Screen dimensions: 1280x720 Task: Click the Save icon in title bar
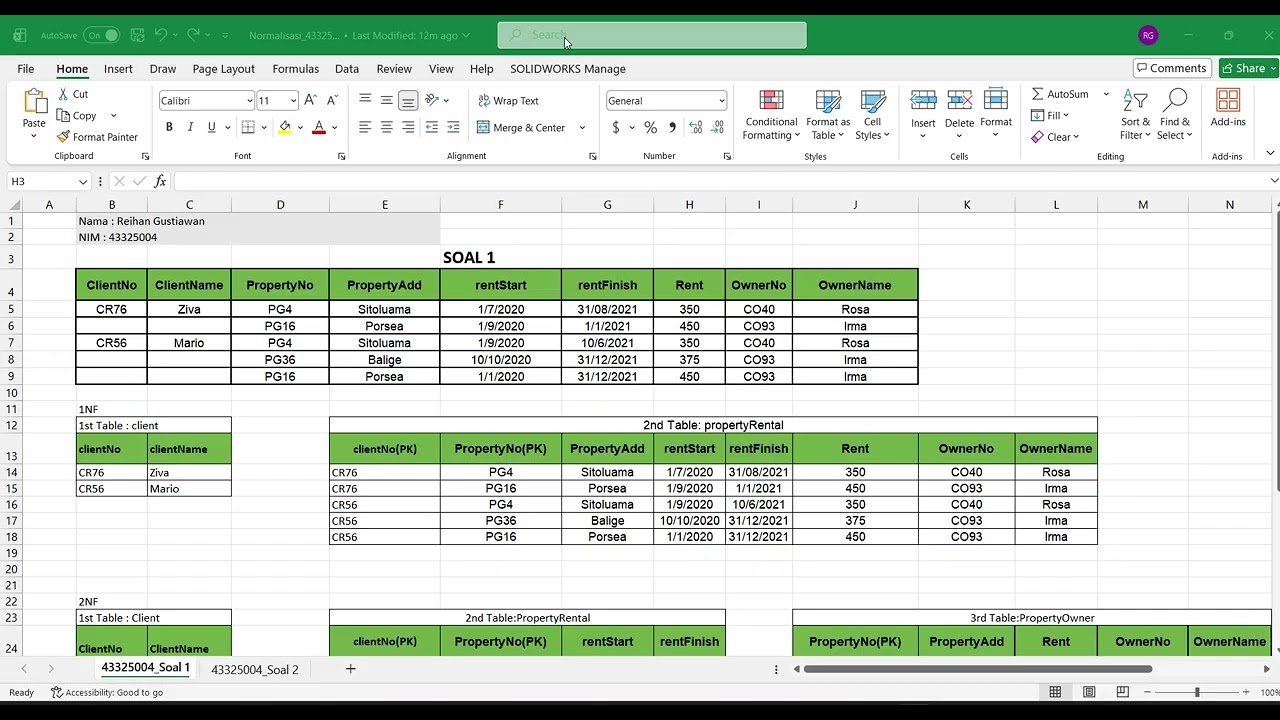point(137,35)
